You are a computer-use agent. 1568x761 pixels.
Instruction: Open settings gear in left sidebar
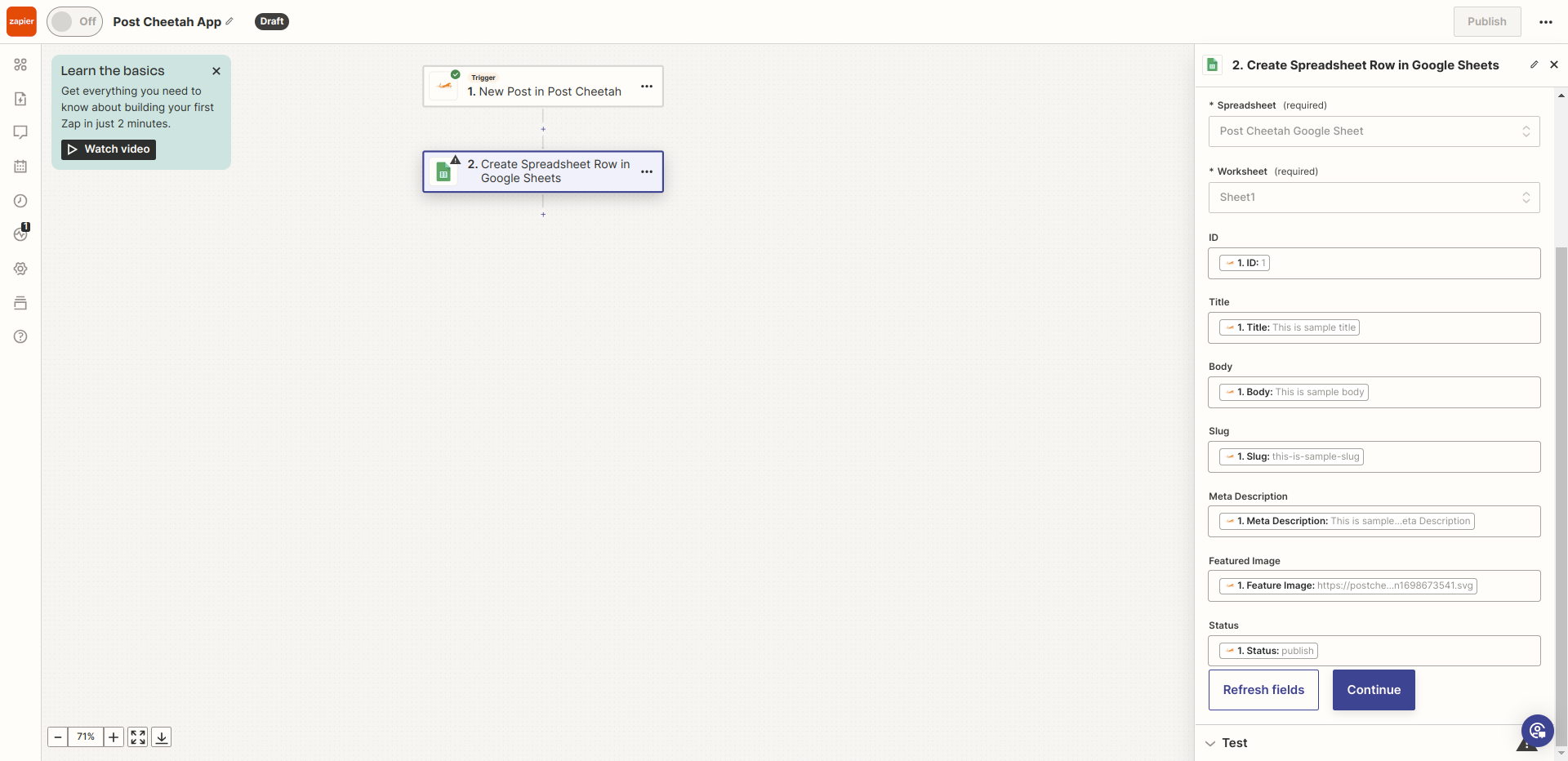click(x=20, y=269)
